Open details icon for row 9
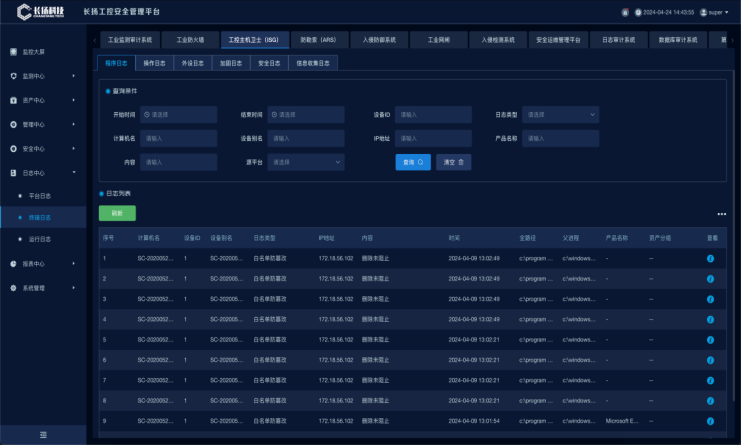This screenshot has width=741, height=445. tap(710, 421)
